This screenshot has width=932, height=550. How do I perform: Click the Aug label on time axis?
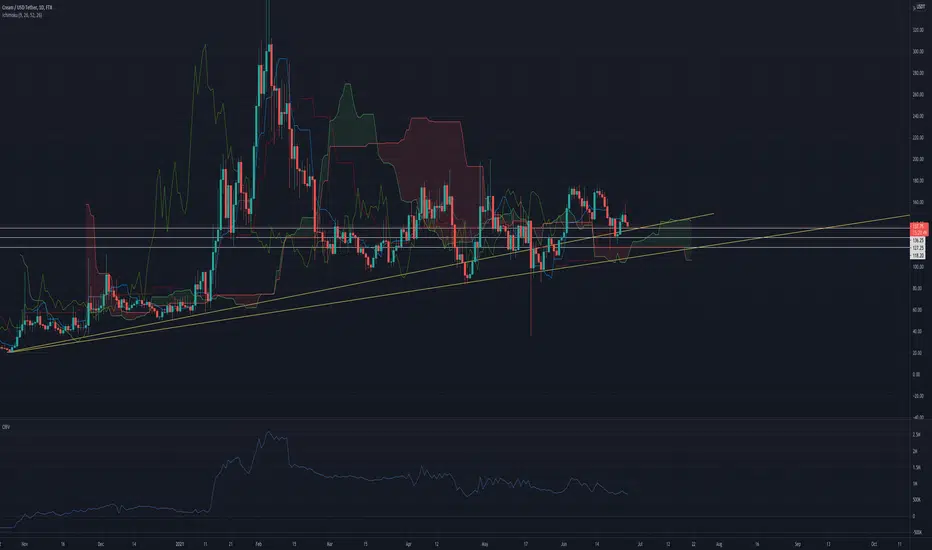719,543
